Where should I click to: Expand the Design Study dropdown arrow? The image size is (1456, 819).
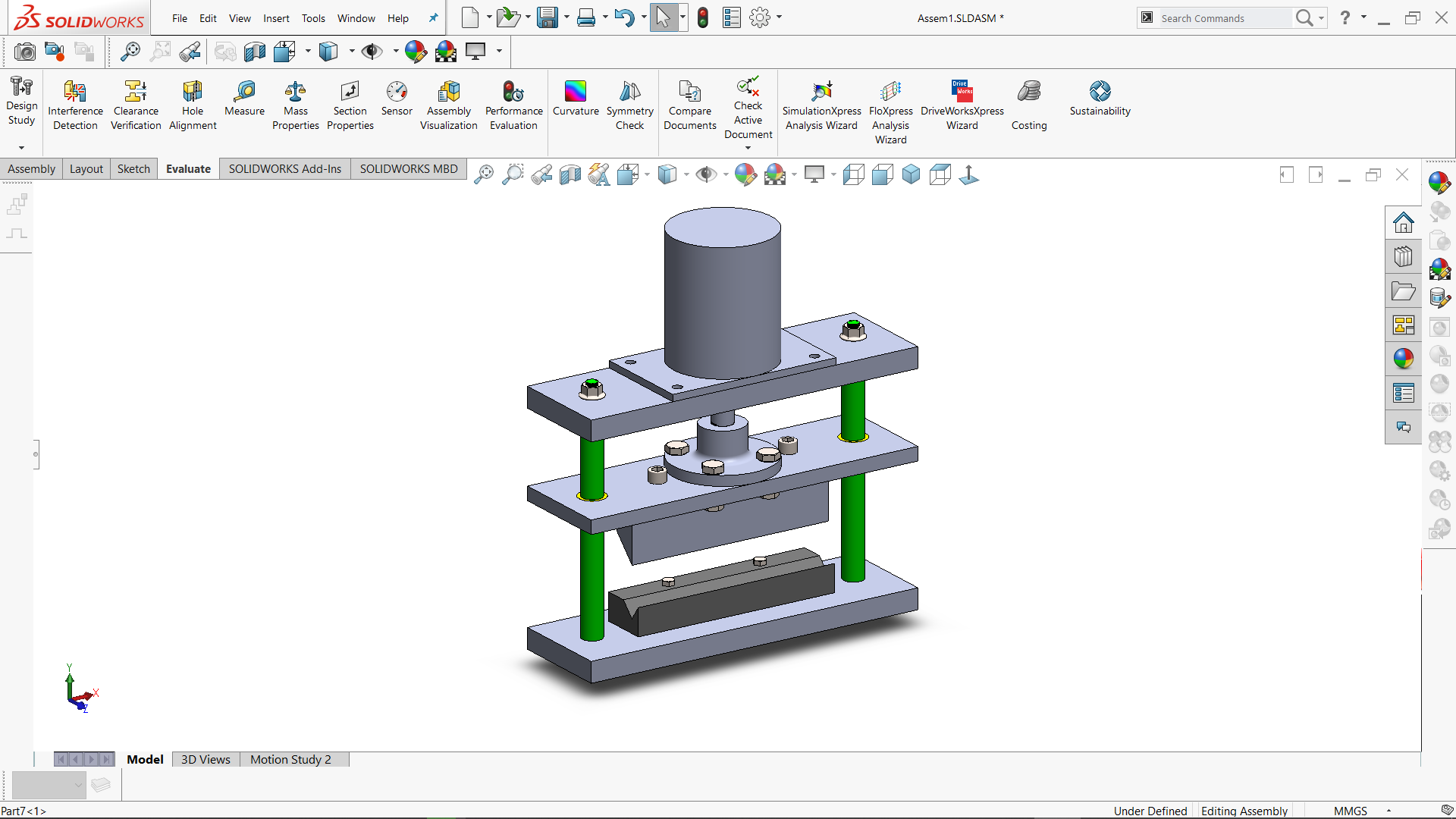(21, 148)
